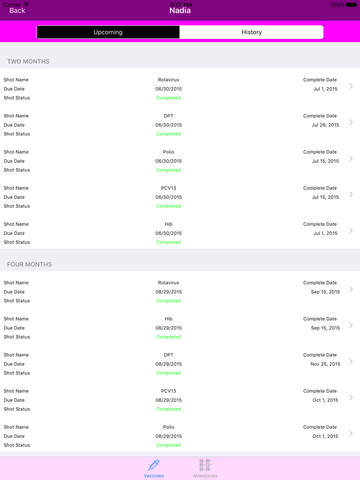Open the Milestones tab icon
360x480 pixels.
205,465
